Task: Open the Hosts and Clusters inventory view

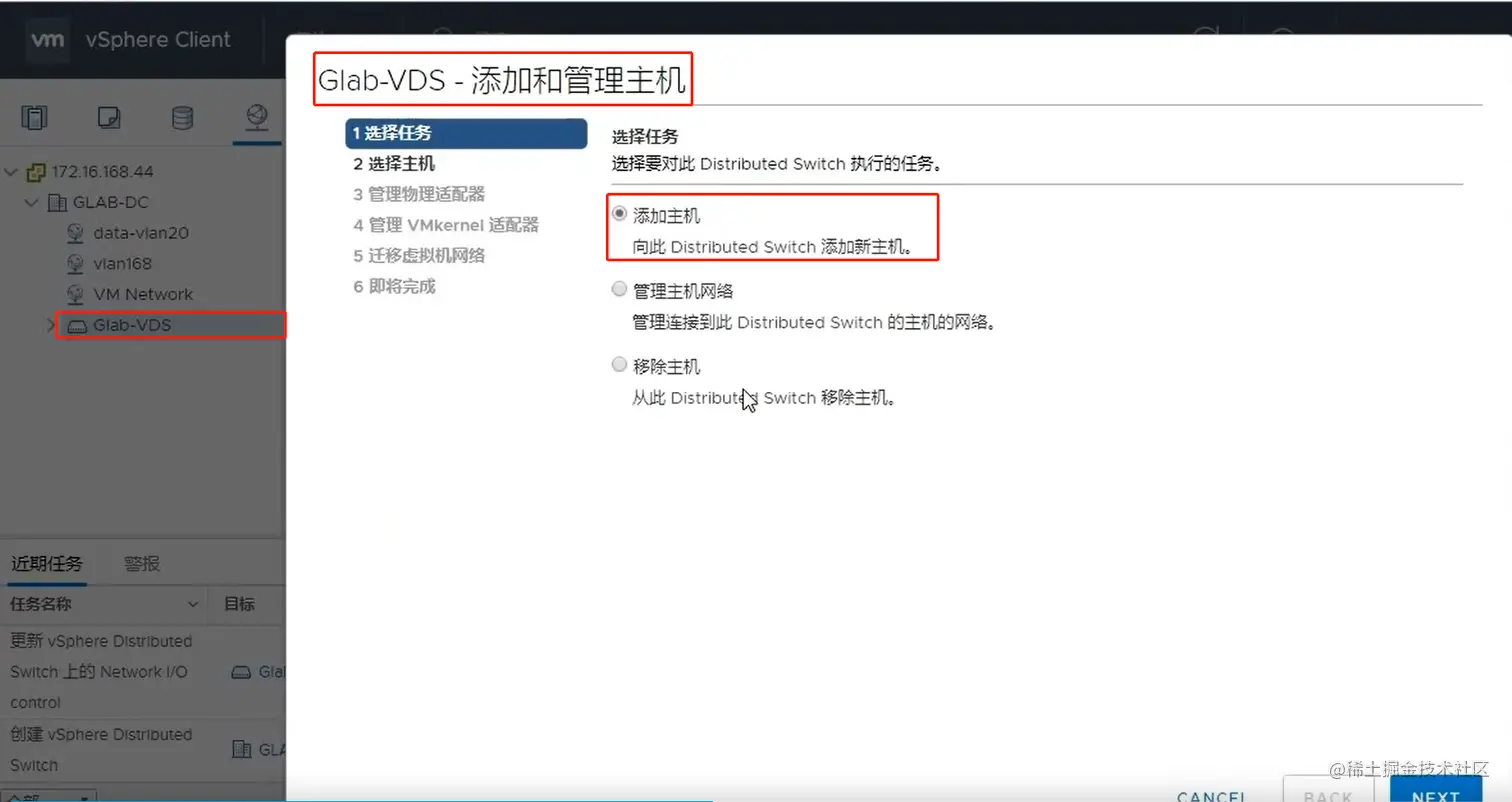Action: pos(34,118)
